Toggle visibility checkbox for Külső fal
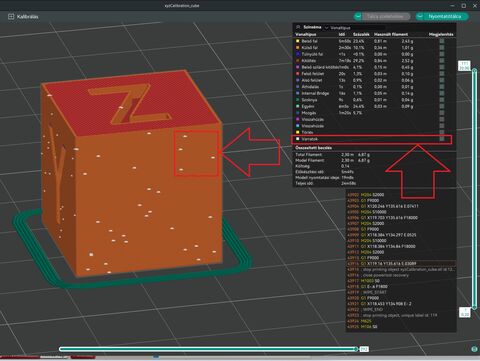 pyautogui.click(x=442, y=48)
